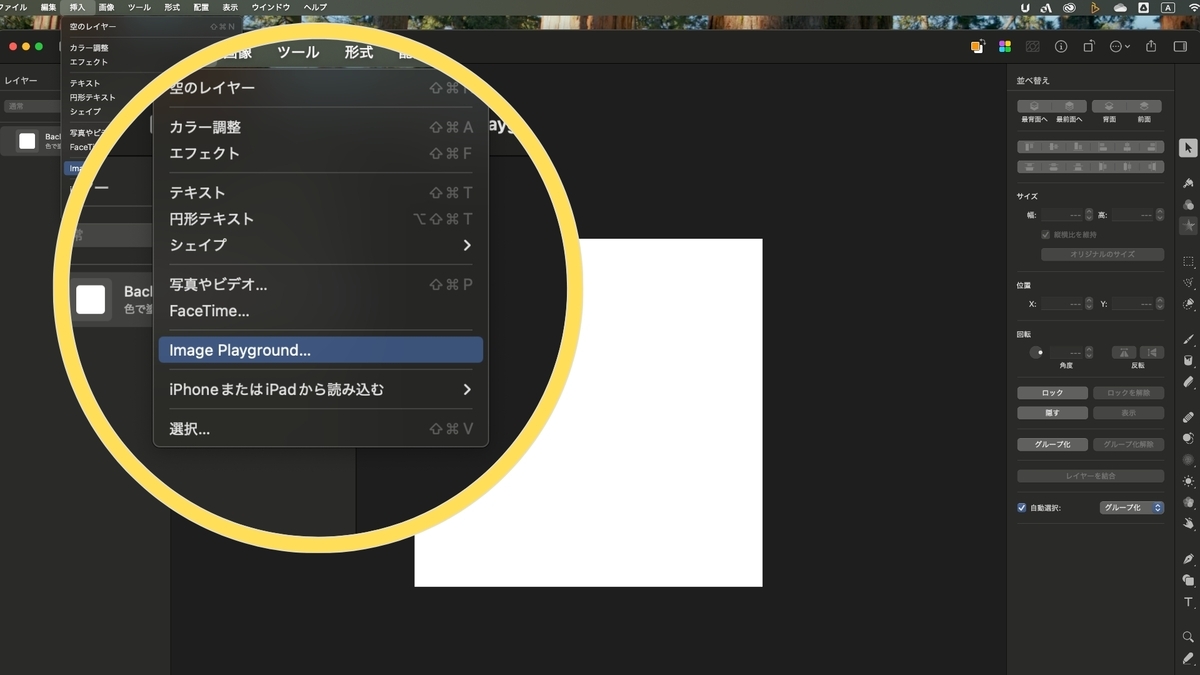The height and width of the screenshot is (675, 1200).
Task: Click the crop and rotate toolbar icon
Action: pyautogui.click(x=1089, y=46)
